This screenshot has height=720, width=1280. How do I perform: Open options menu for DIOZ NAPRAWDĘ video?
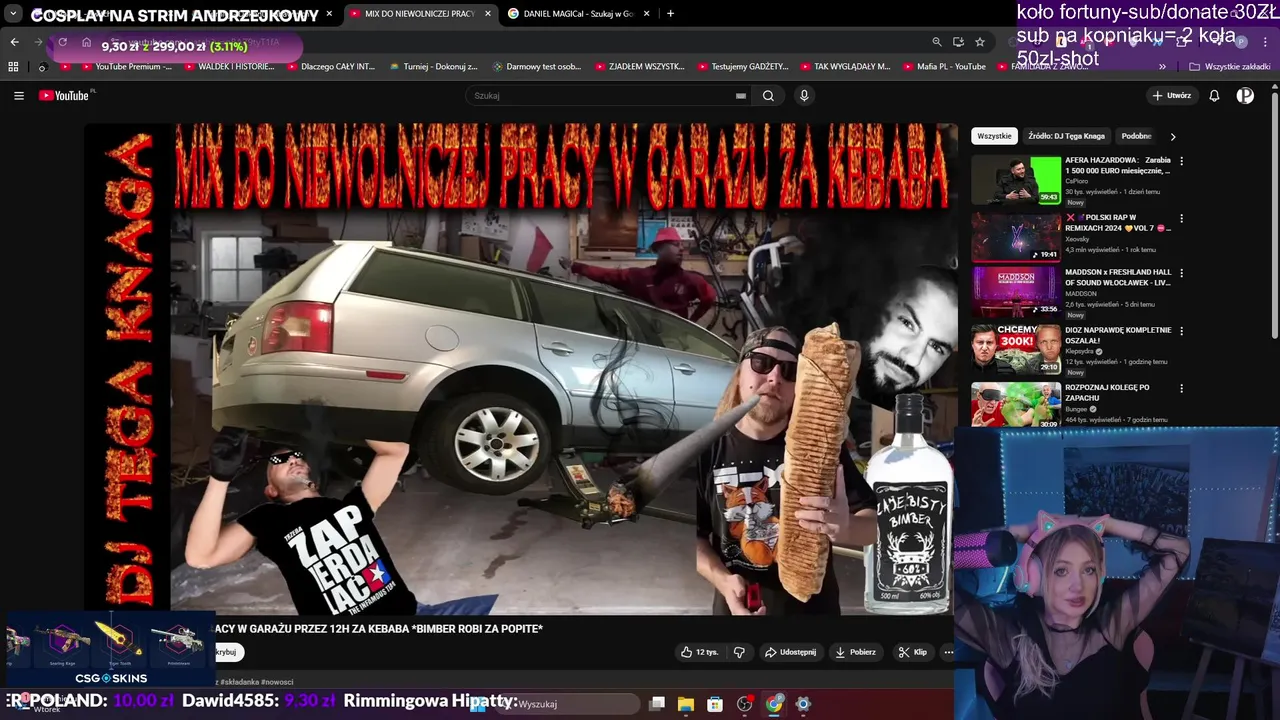(1181, 331)
